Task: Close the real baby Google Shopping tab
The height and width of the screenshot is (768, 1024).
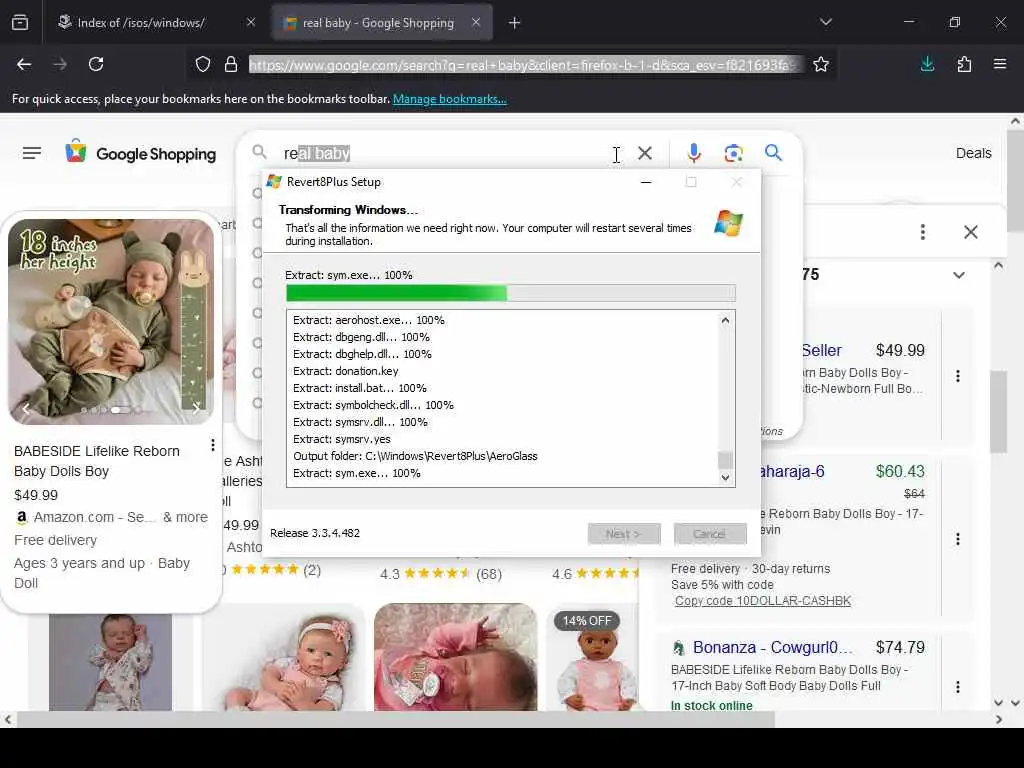Action: [476, 22]
